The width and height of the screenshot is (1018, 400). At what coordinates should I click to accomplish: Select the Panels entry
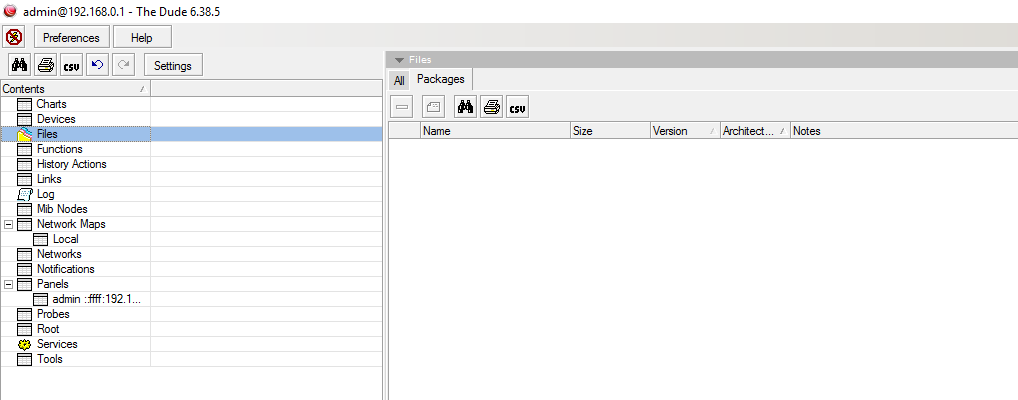point(53,284)
